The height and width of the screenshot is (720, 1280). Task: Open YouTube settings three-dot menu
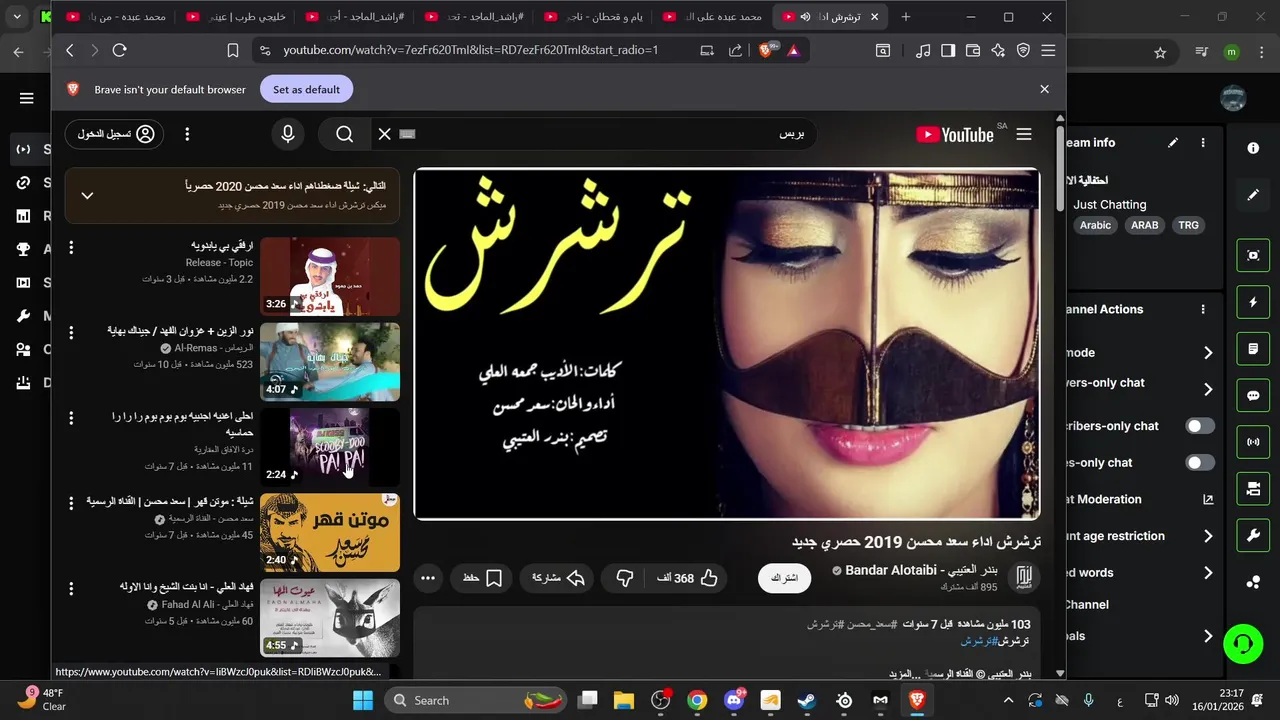(187, 134)
